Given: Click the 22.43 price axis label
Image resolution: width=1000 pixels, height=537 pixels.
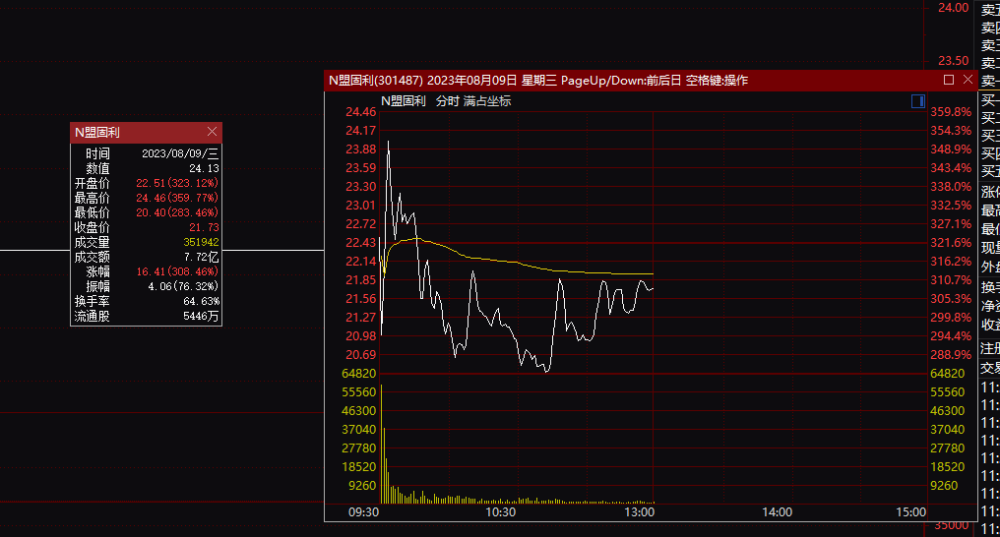Looking at the screenshot, I should (x=361, y=243).
